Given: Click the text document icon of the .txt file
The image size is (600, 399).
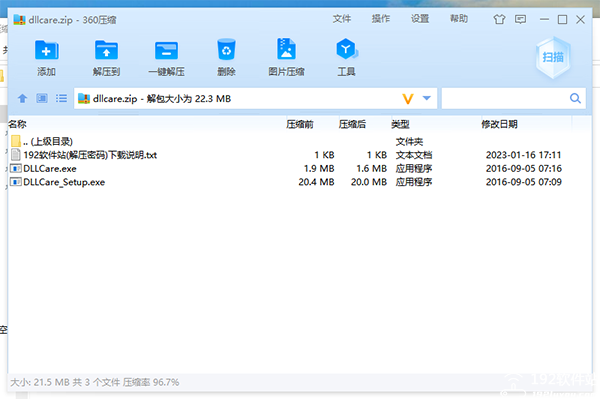Looking at the screenshot, I should pos(16,155).
